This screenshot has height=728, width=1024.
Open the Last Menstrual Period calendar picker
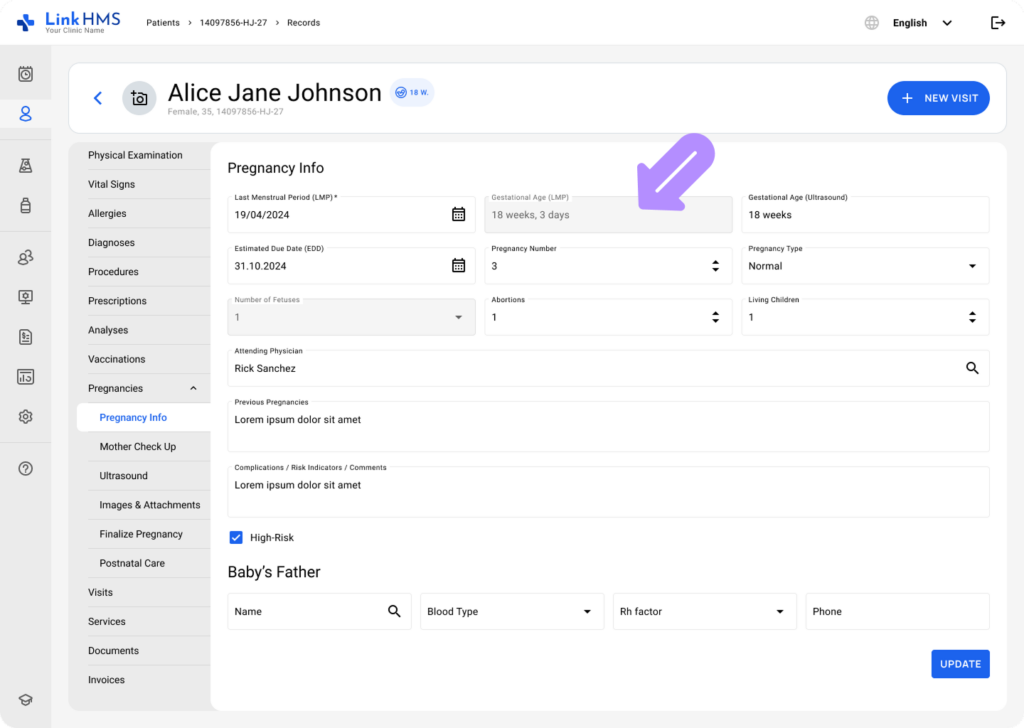coord(458,214)
